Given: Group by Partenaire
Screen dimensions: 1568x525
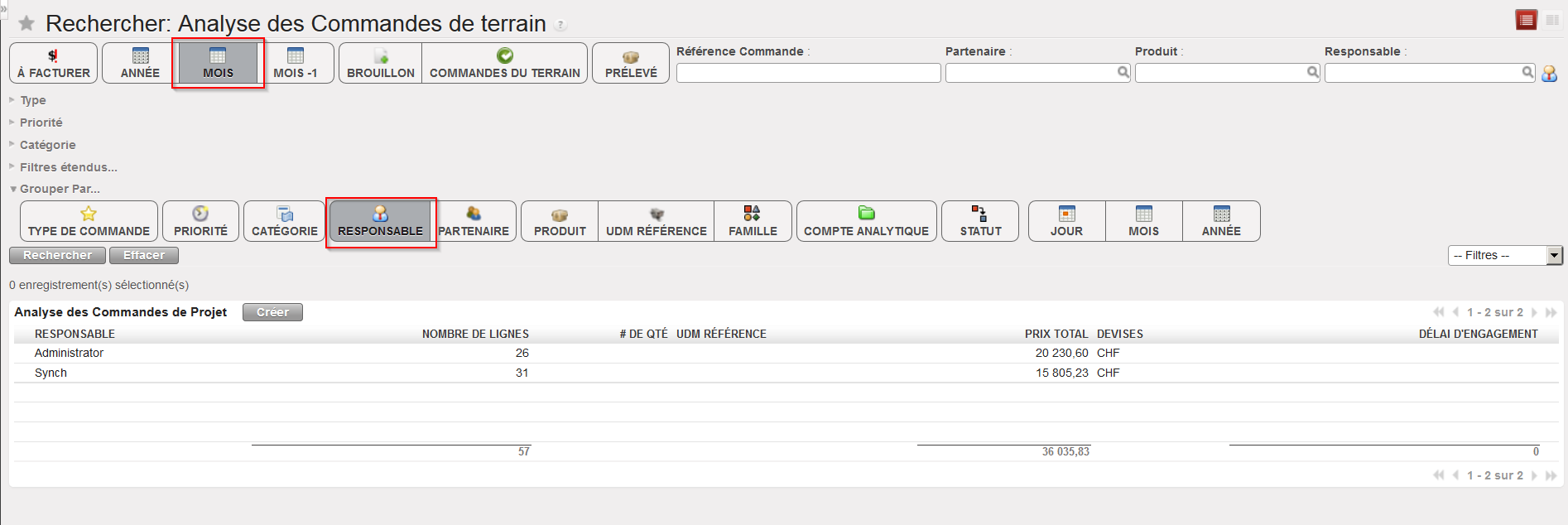Looking at the screenshot, I should 474,221.
